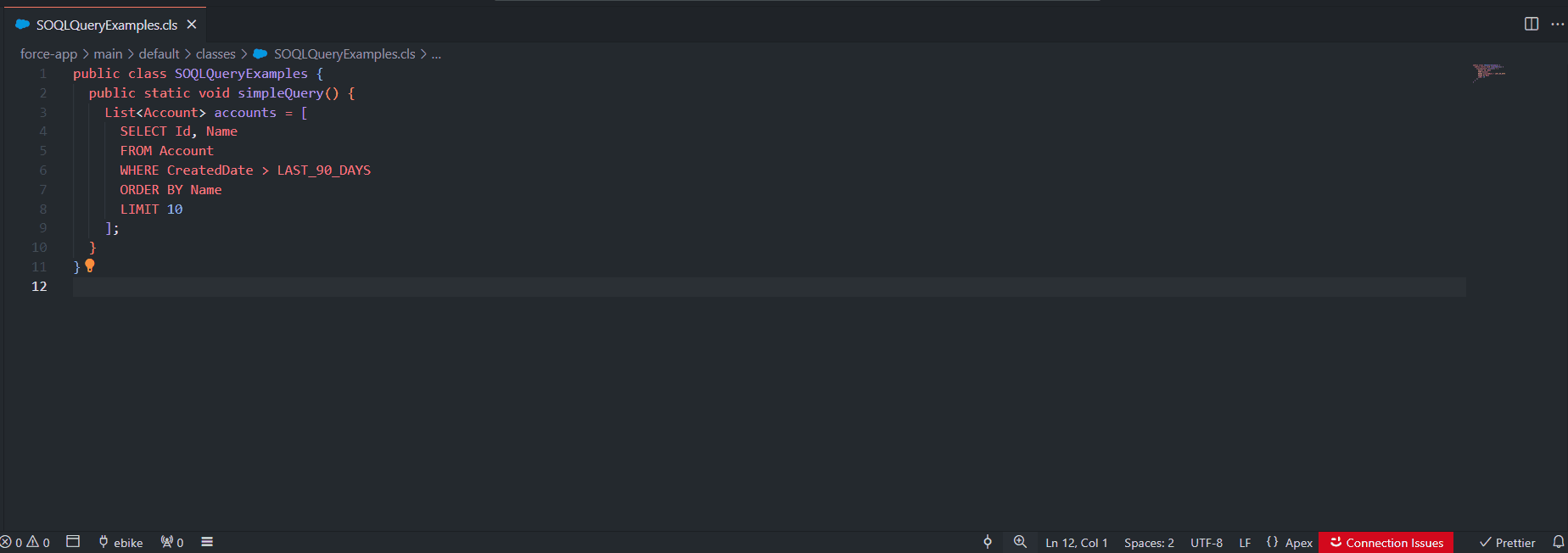Click the editor layout icon next to warnings
This screenshot has height=553, width=1568.
pos(72,542)
